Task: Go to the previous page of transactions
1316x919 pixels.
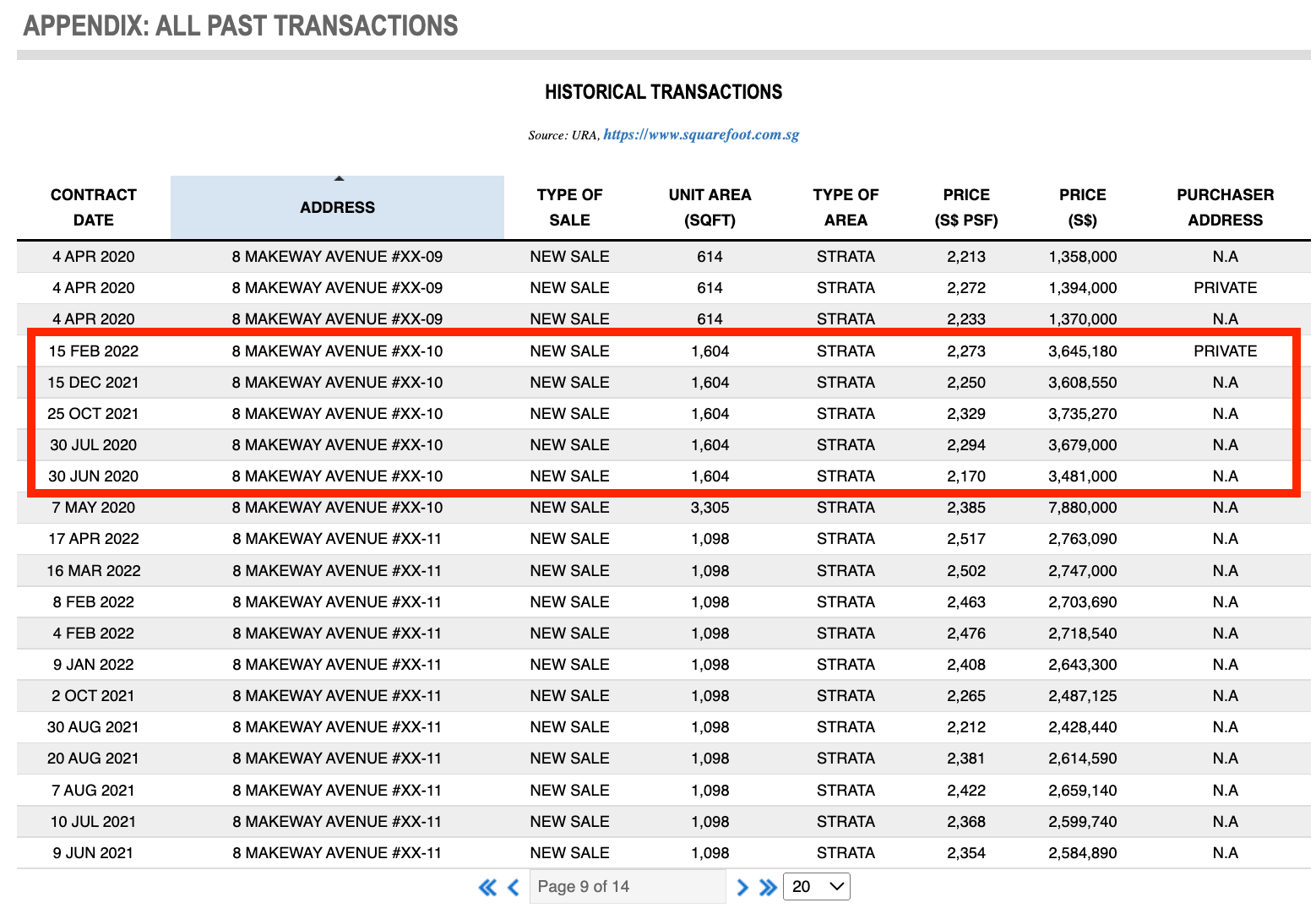Action: pyautogui.click(x=513, y=887)
